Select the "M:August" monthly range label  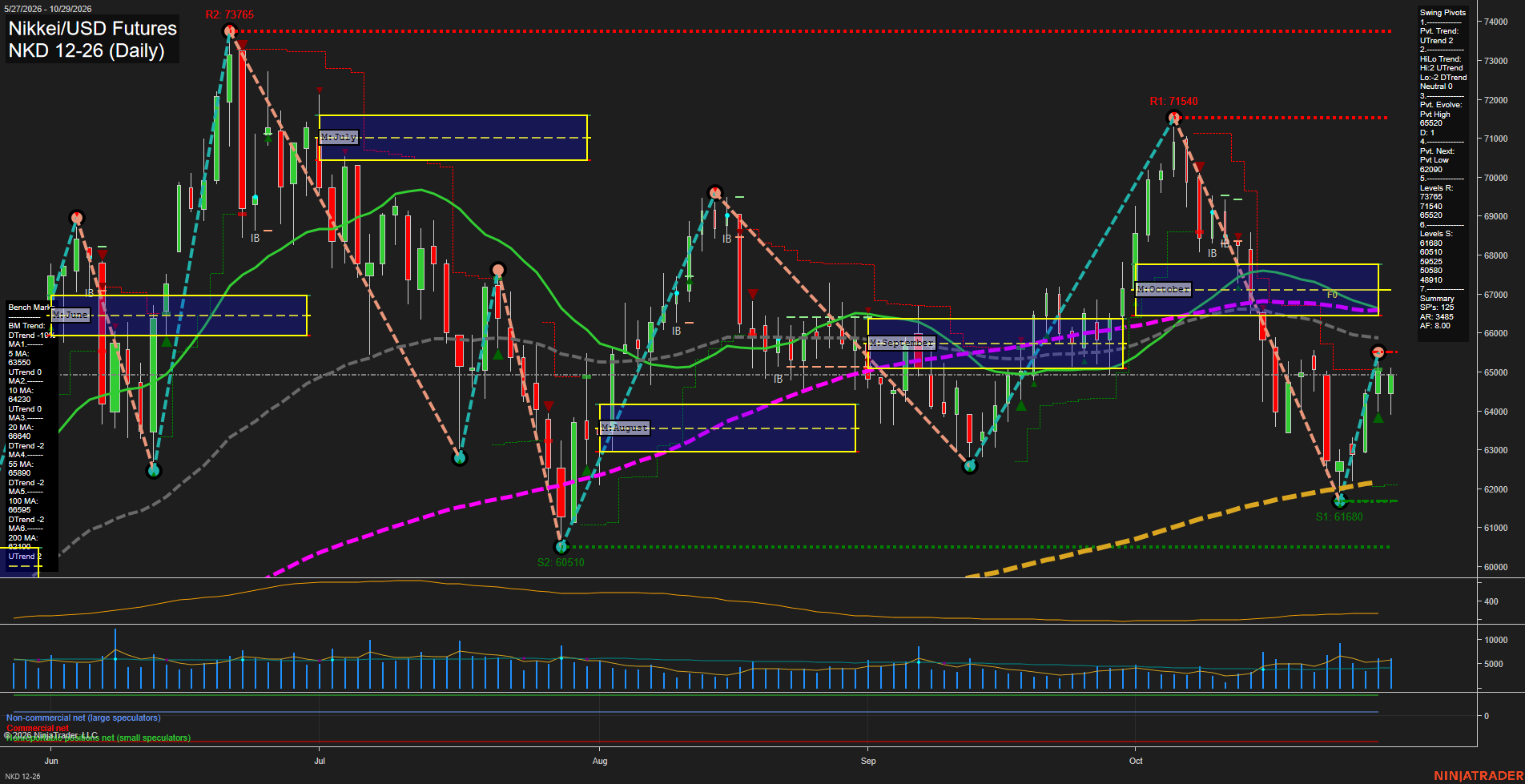625,428
